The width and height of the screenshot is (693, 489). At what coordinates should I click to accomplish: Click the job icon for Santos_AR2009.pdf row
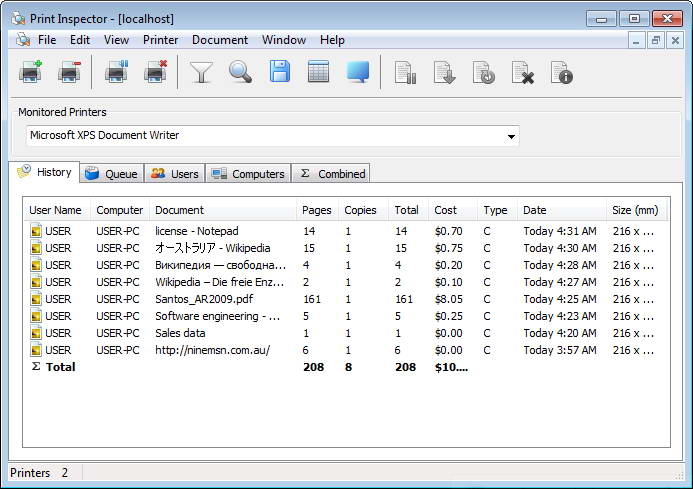[36, 299]
